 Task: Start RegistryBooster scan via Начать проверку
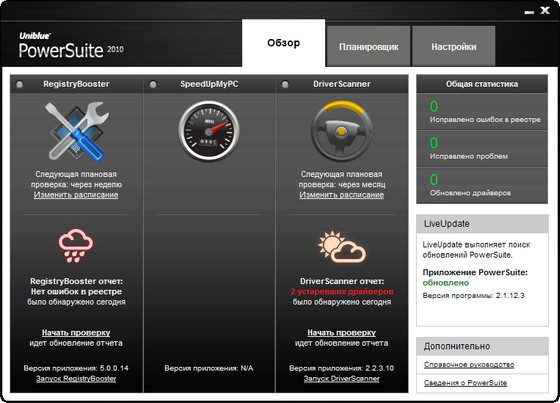click(76, 333)
